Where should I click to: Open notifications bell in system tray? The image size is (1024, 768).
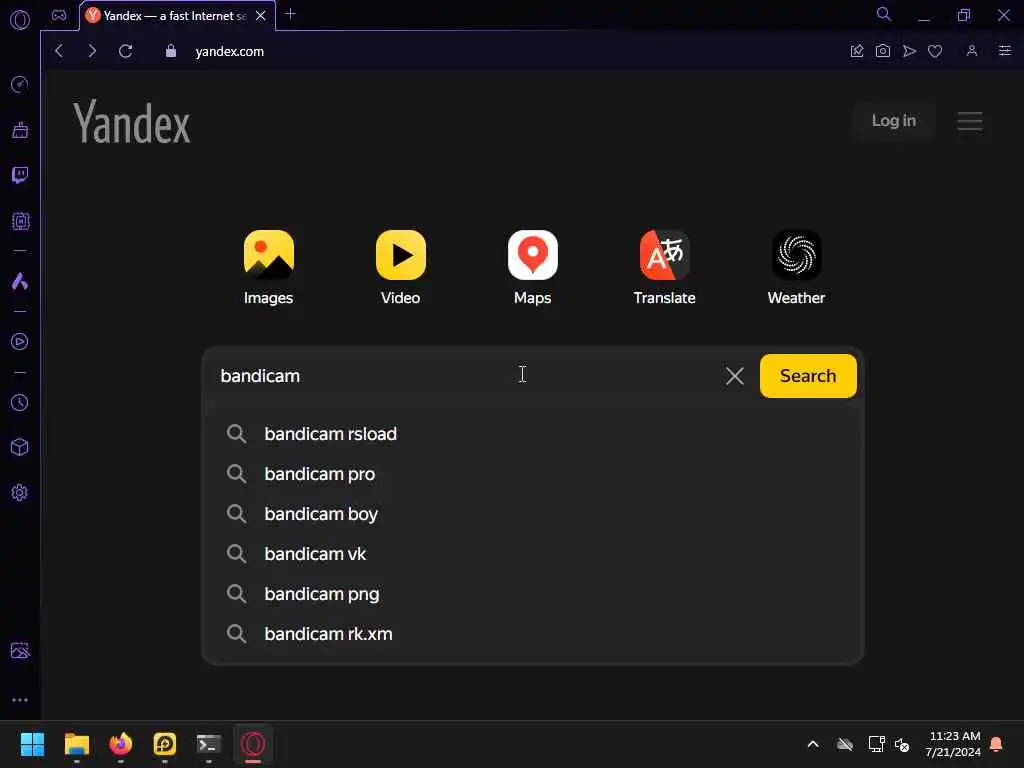point(997,744)
